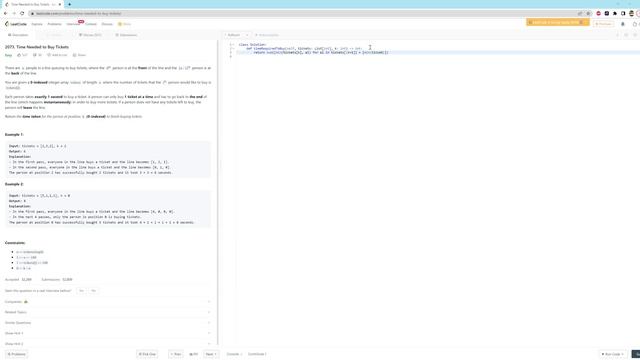Viewport: 640px width, 360px height.
Task: Click the editor settings icon at far right
Action: point(635,35)
